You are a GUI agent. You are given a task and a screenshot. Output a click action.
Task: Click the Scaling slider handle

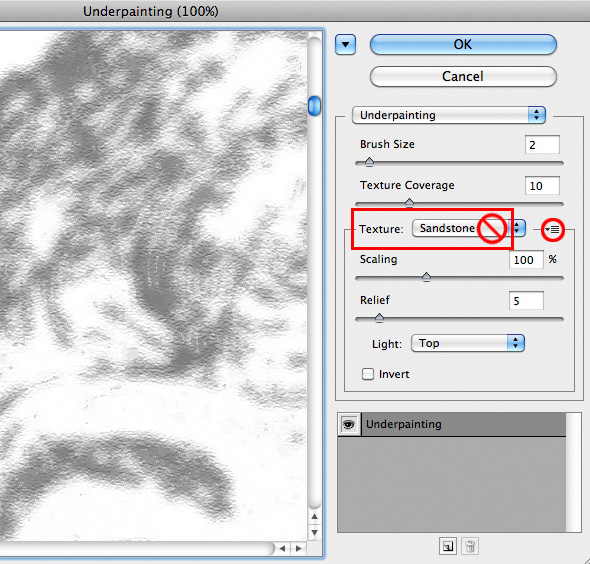pyautogui.click(x=426, y=277)
